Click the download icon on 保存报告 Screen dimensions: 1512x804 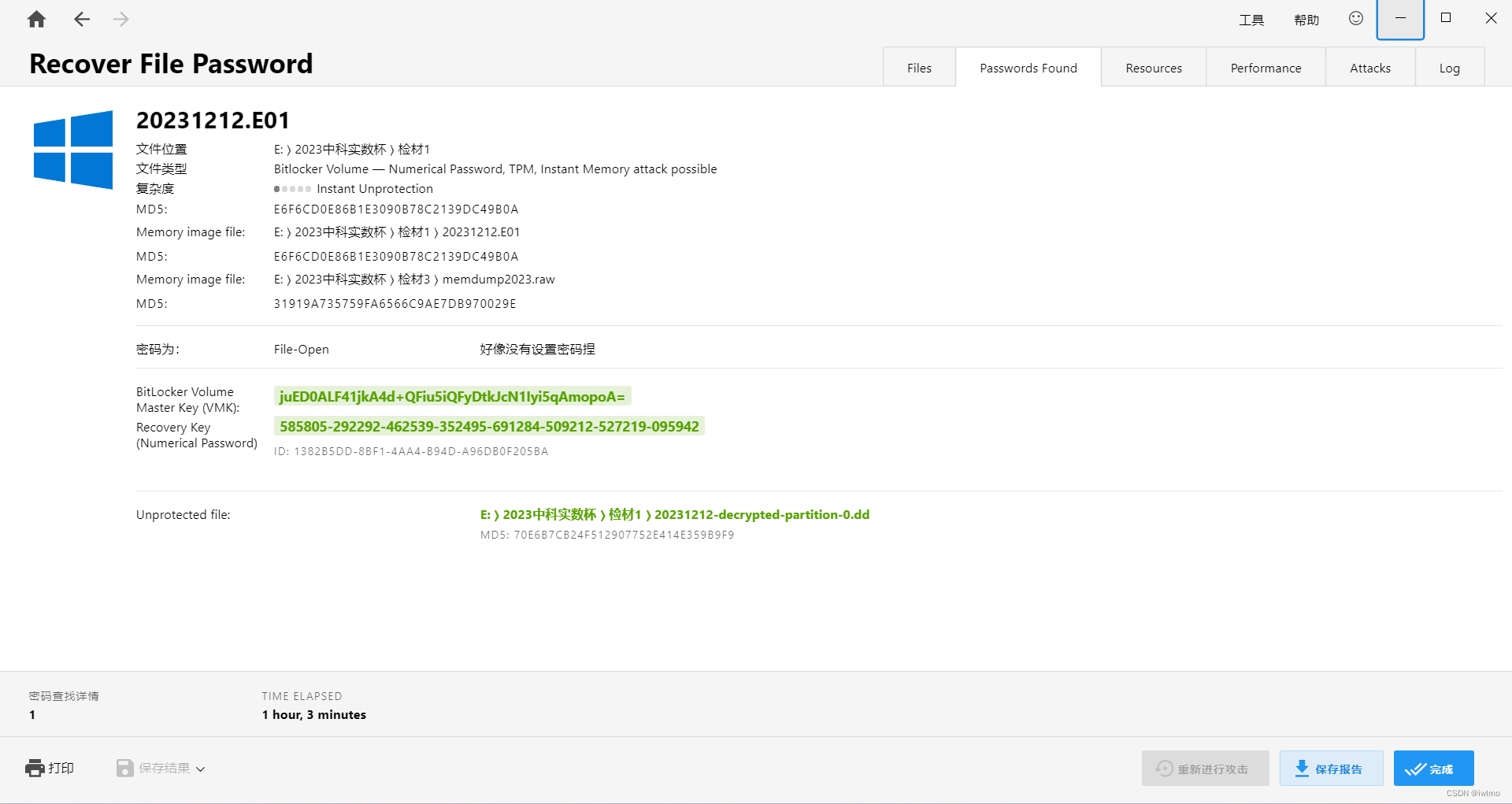pyautogui.click(x=1302, y=769)
